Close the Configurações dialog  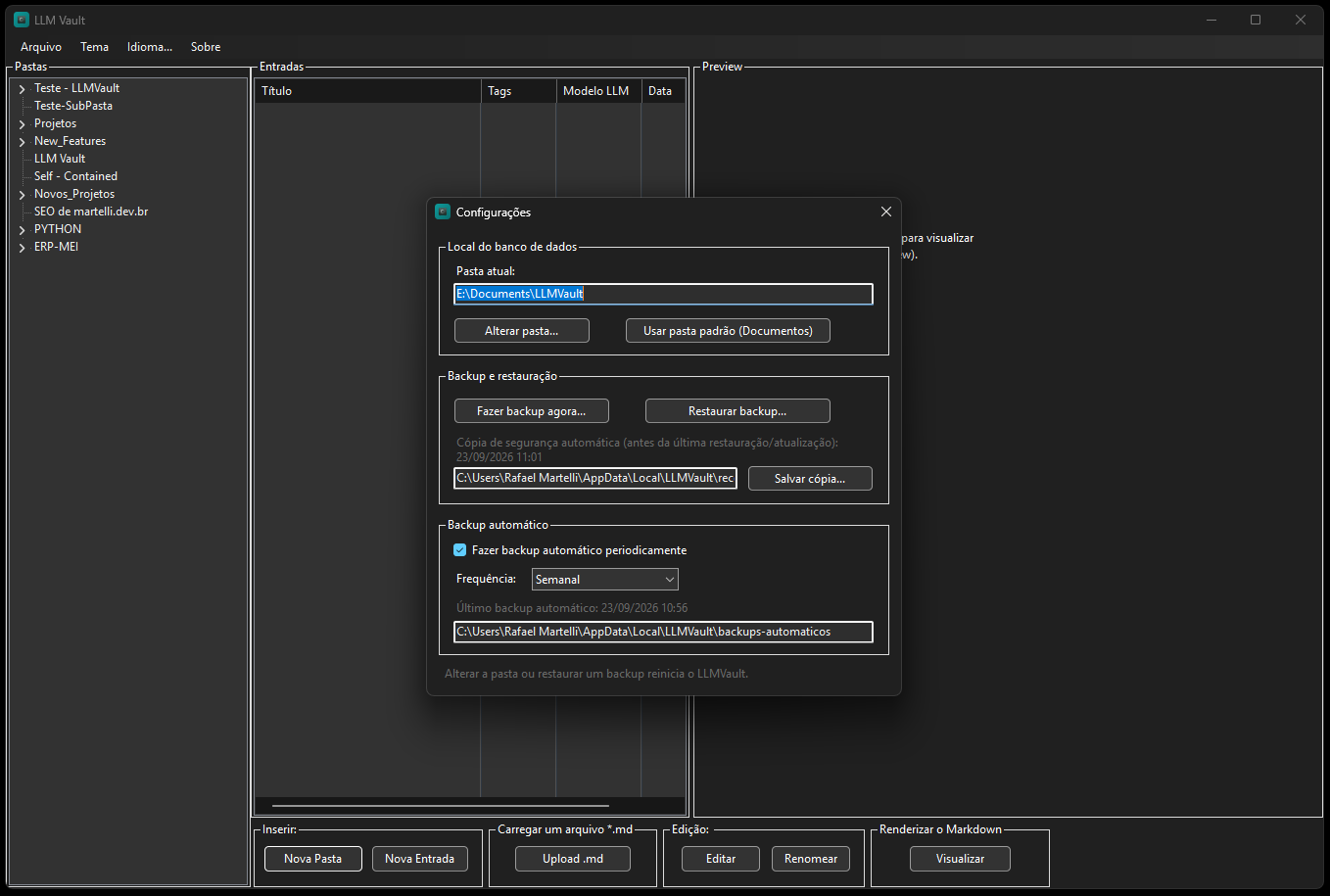point(886,212)
